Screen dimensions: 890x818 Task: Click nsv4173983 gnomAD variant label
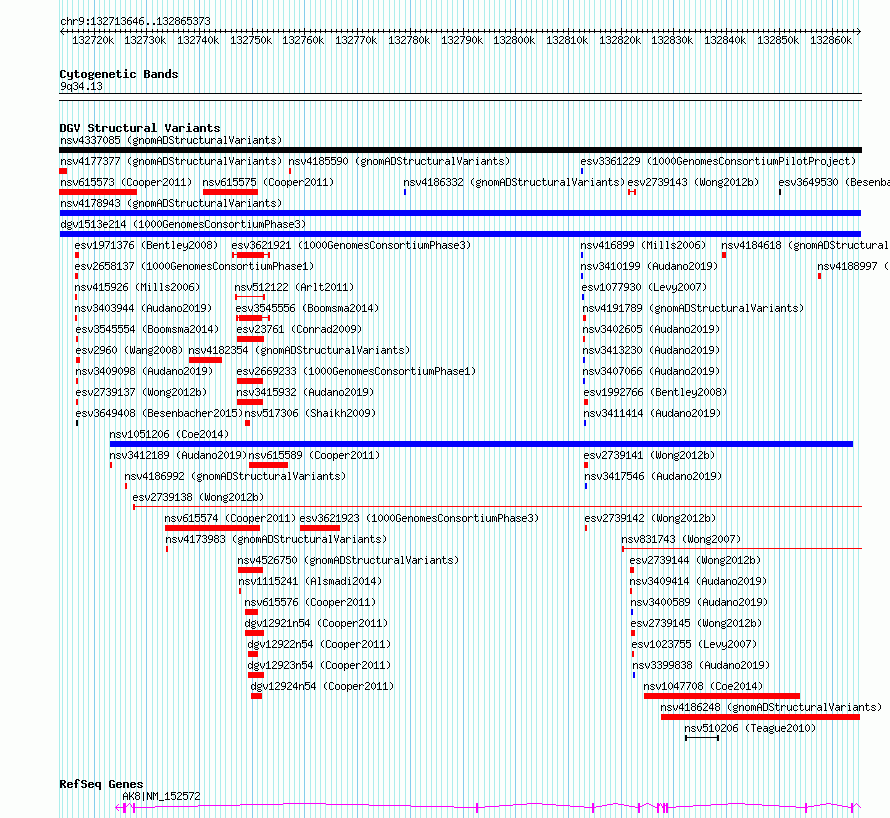pos(276,539)
